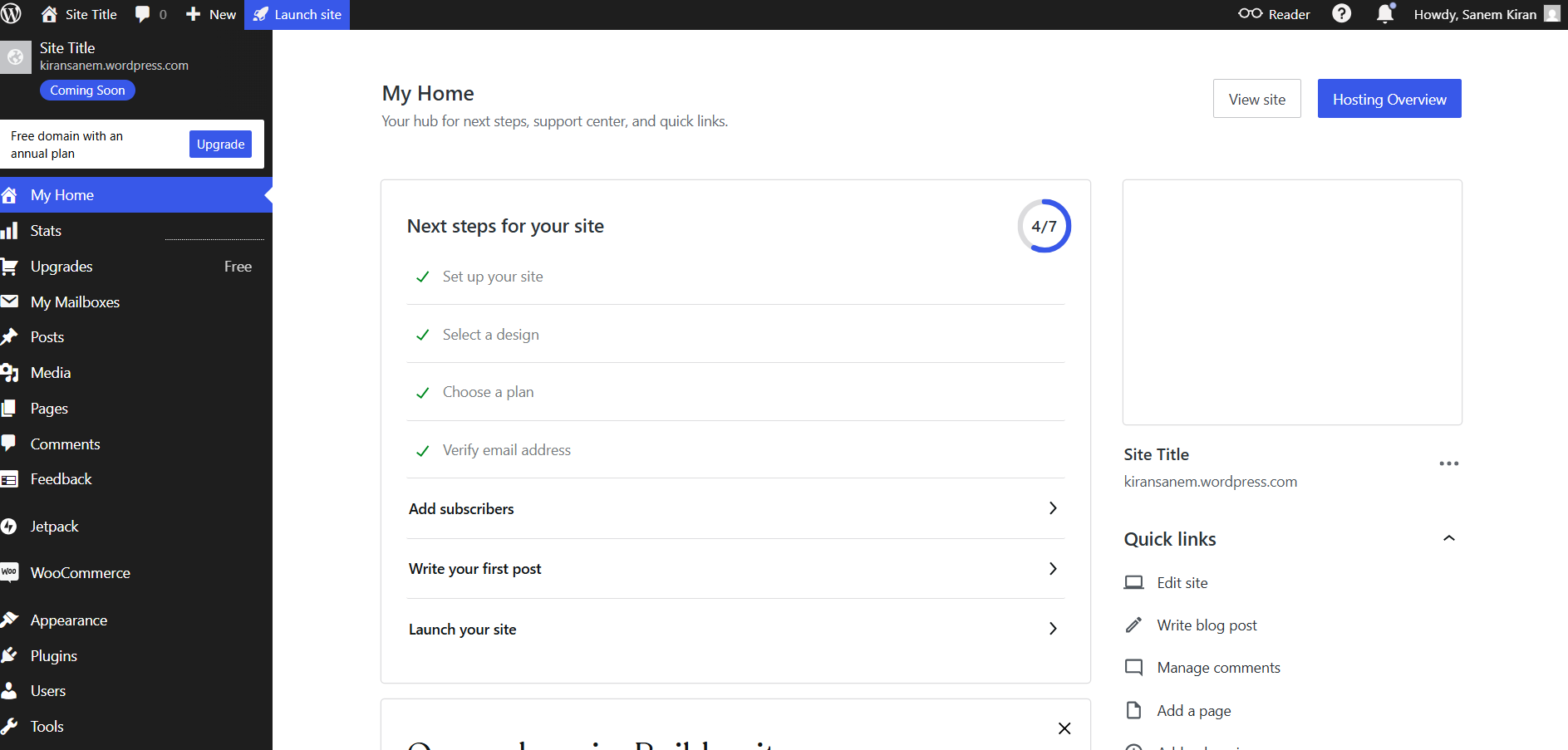This screenshot has width=1568, height=750.
Task: Open Add subscribers chevron arrow
Action: [x=1053, y=508]
